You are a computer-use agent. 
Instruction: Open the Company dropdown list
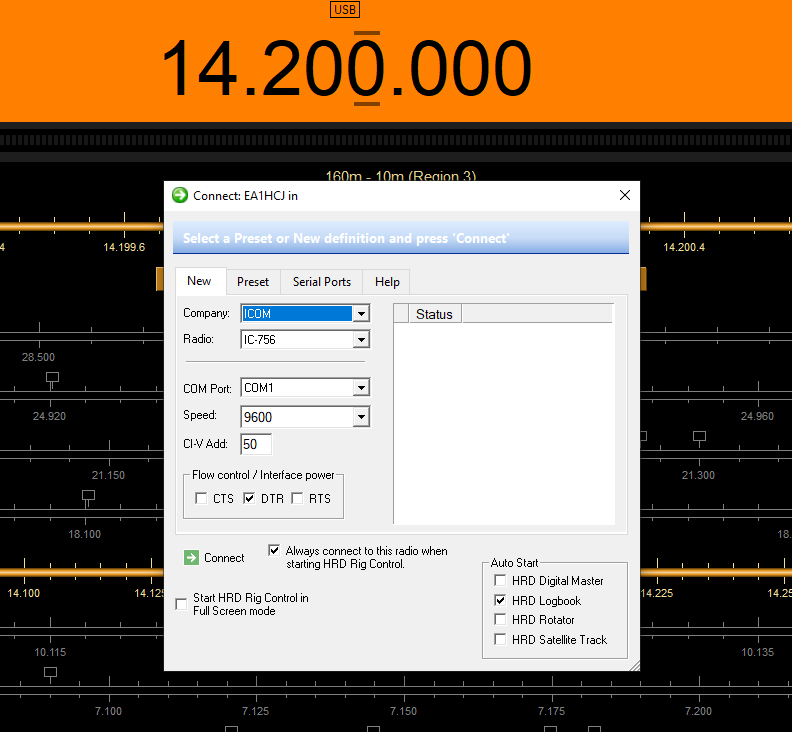(361, 314)
